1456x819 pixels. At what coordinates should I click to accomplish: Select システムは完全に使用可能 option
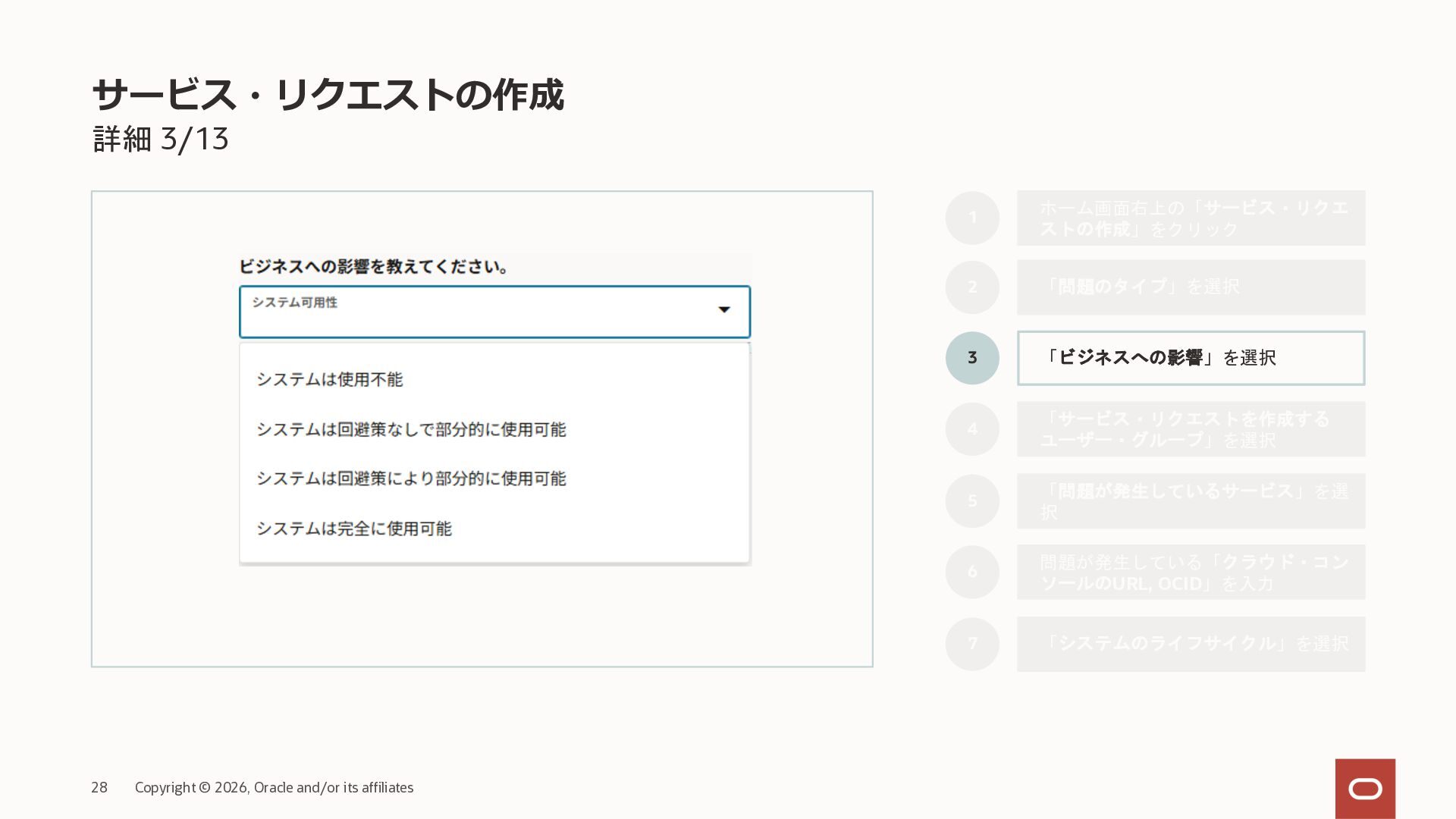tap(353, 529)
